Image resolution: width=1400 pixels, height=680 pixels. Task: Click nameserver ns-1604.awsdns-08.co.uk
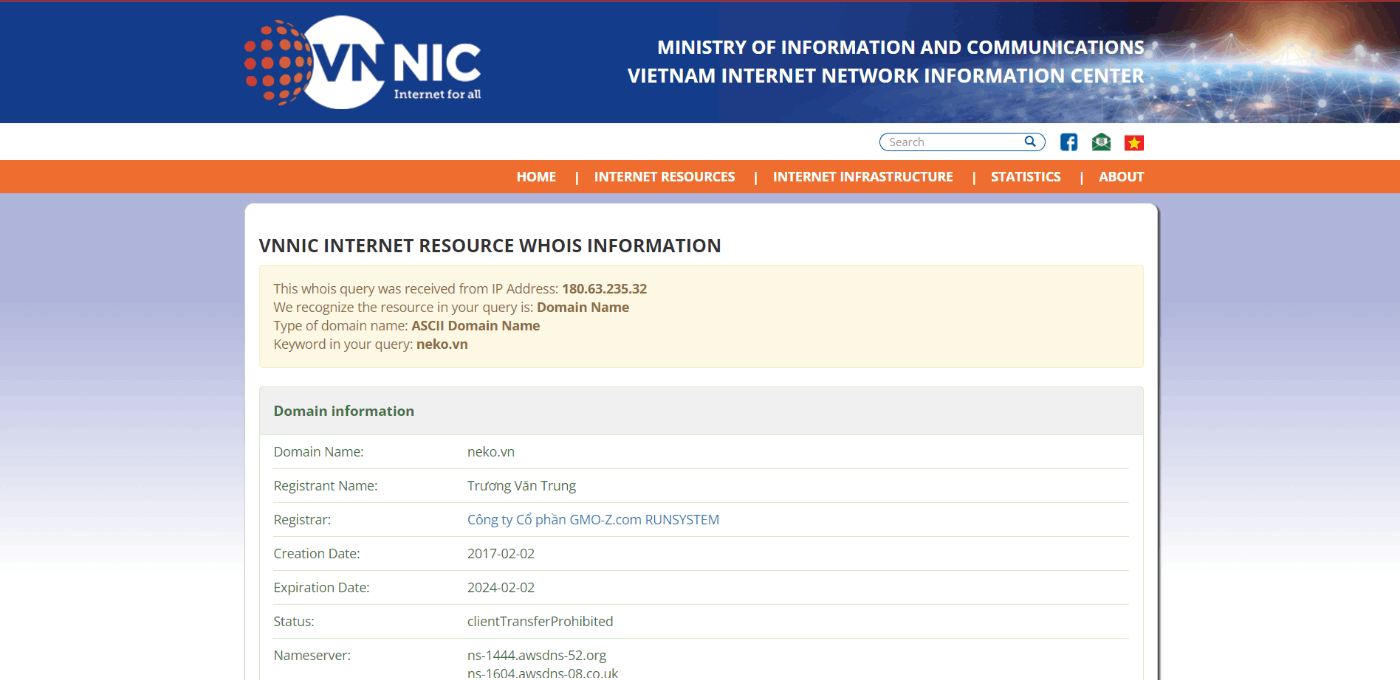pos(543,673)
